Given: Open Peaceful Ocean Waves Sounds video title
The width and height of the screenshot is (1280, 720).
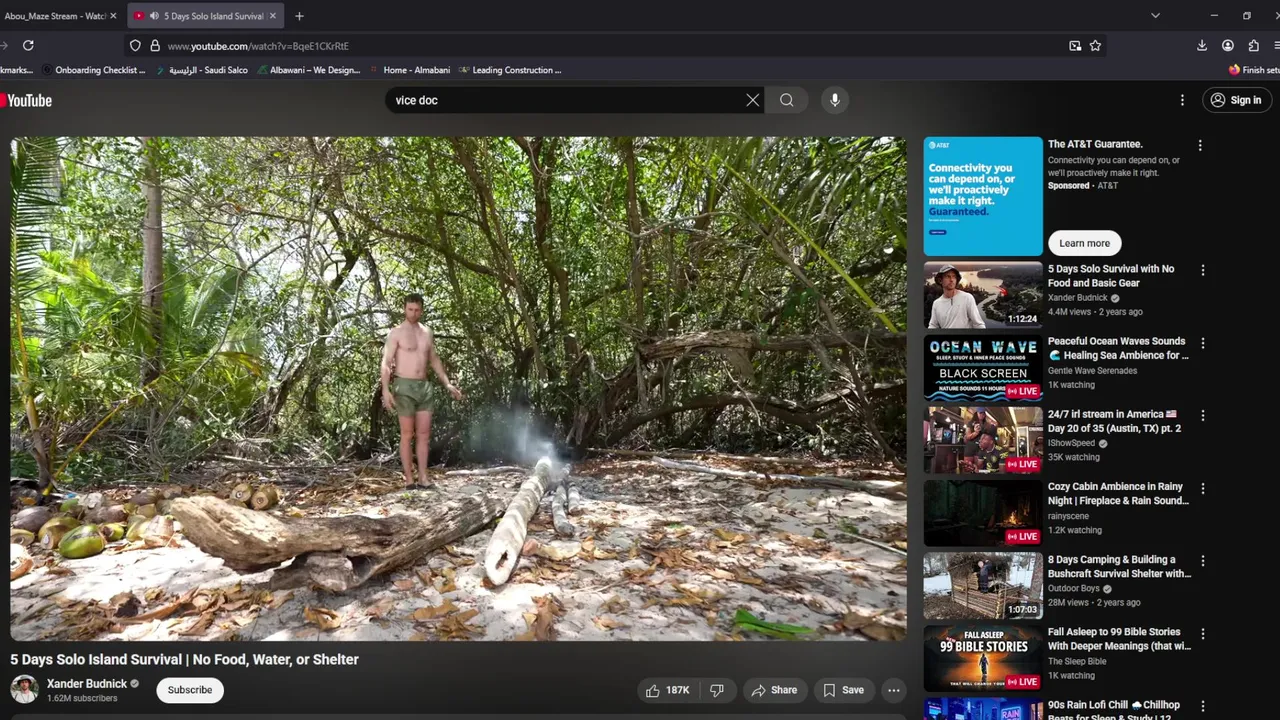Looking at the screenshot, I should pyautogui.click(x=1118, y=348).
